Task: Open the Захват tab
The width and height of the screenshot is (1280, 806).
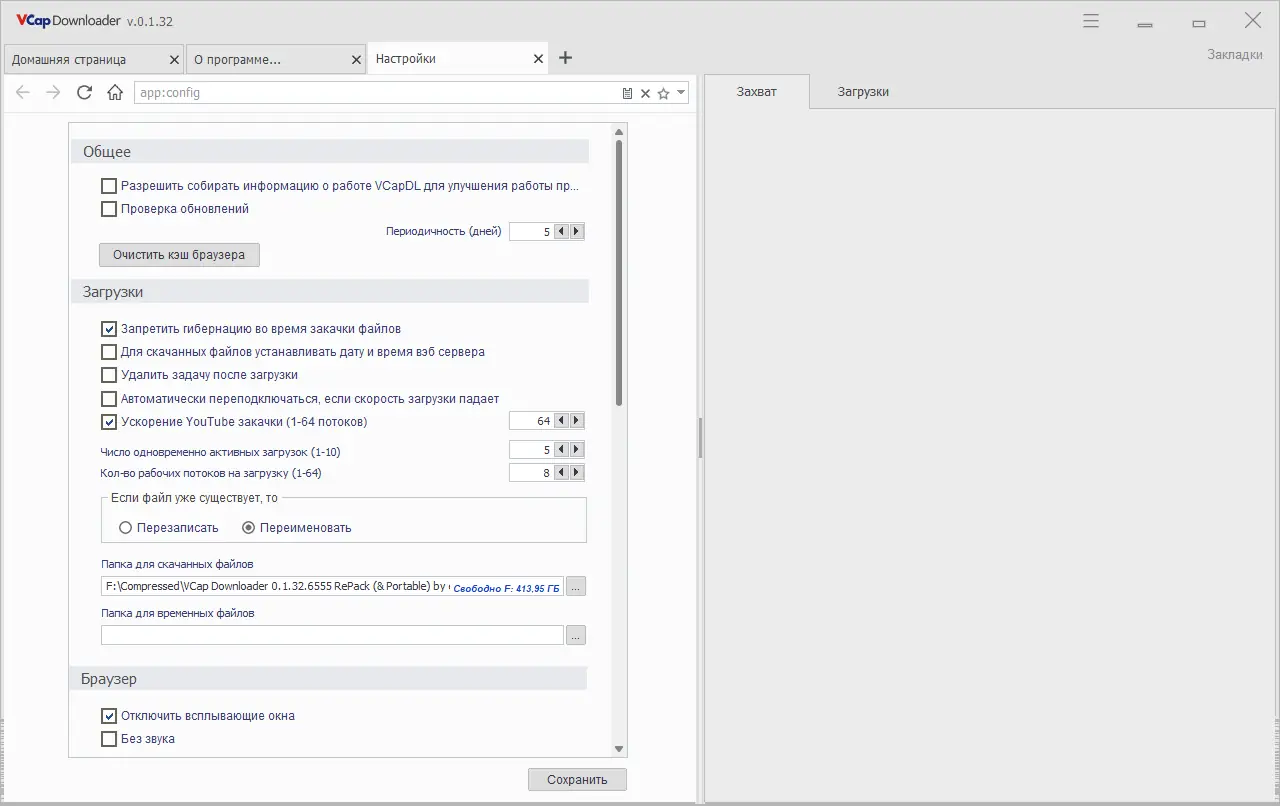Action: click(757, 92)
